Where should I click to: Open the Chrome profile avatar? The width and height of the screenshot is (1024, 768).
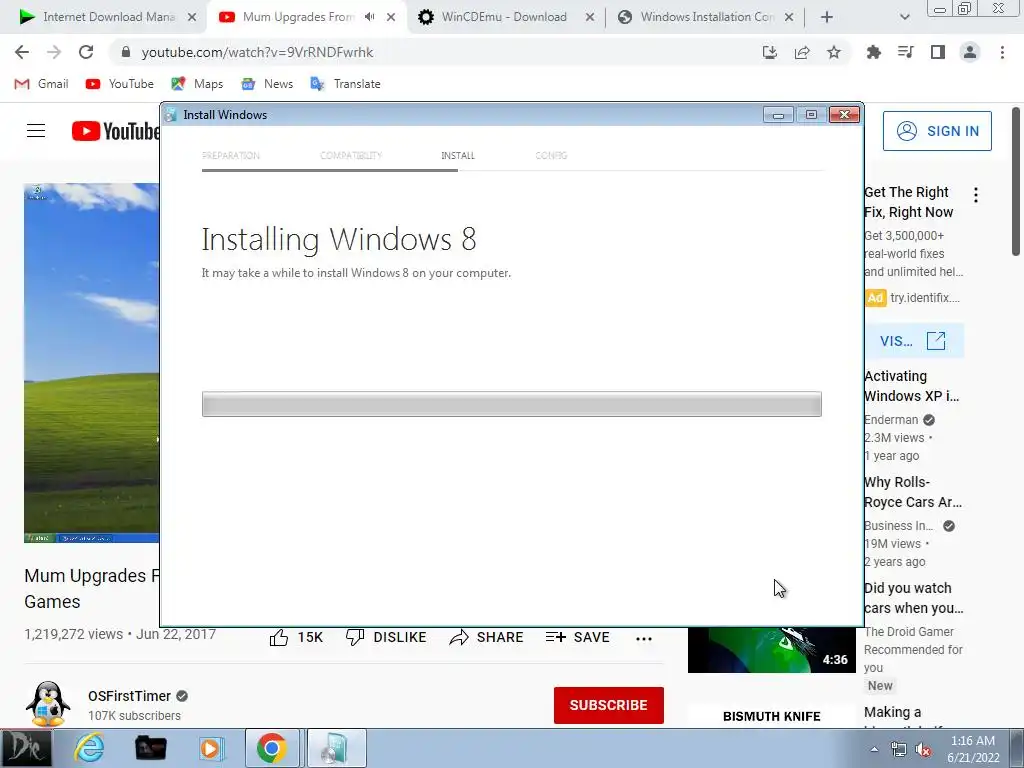[970, 52]
